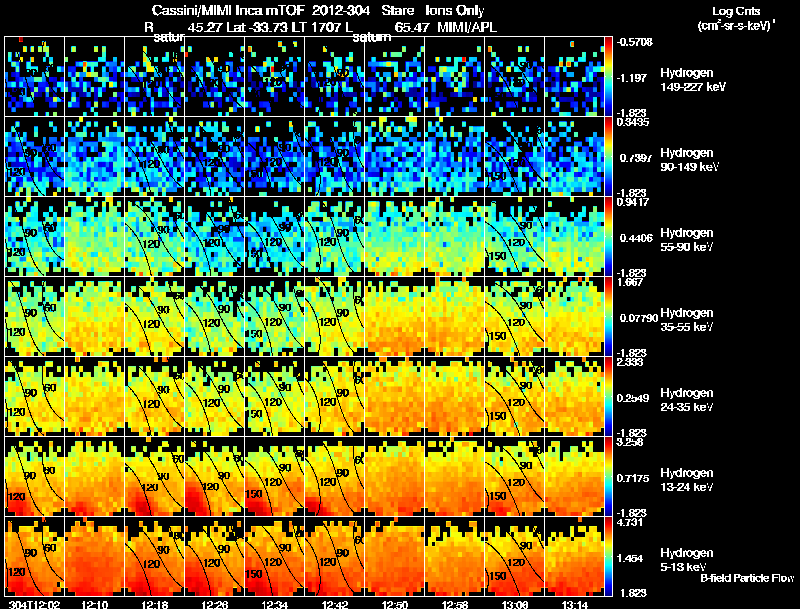Select the 'Ions Only' title text
The width and height of the screenshot is (800, 609).
pos(455,10)
